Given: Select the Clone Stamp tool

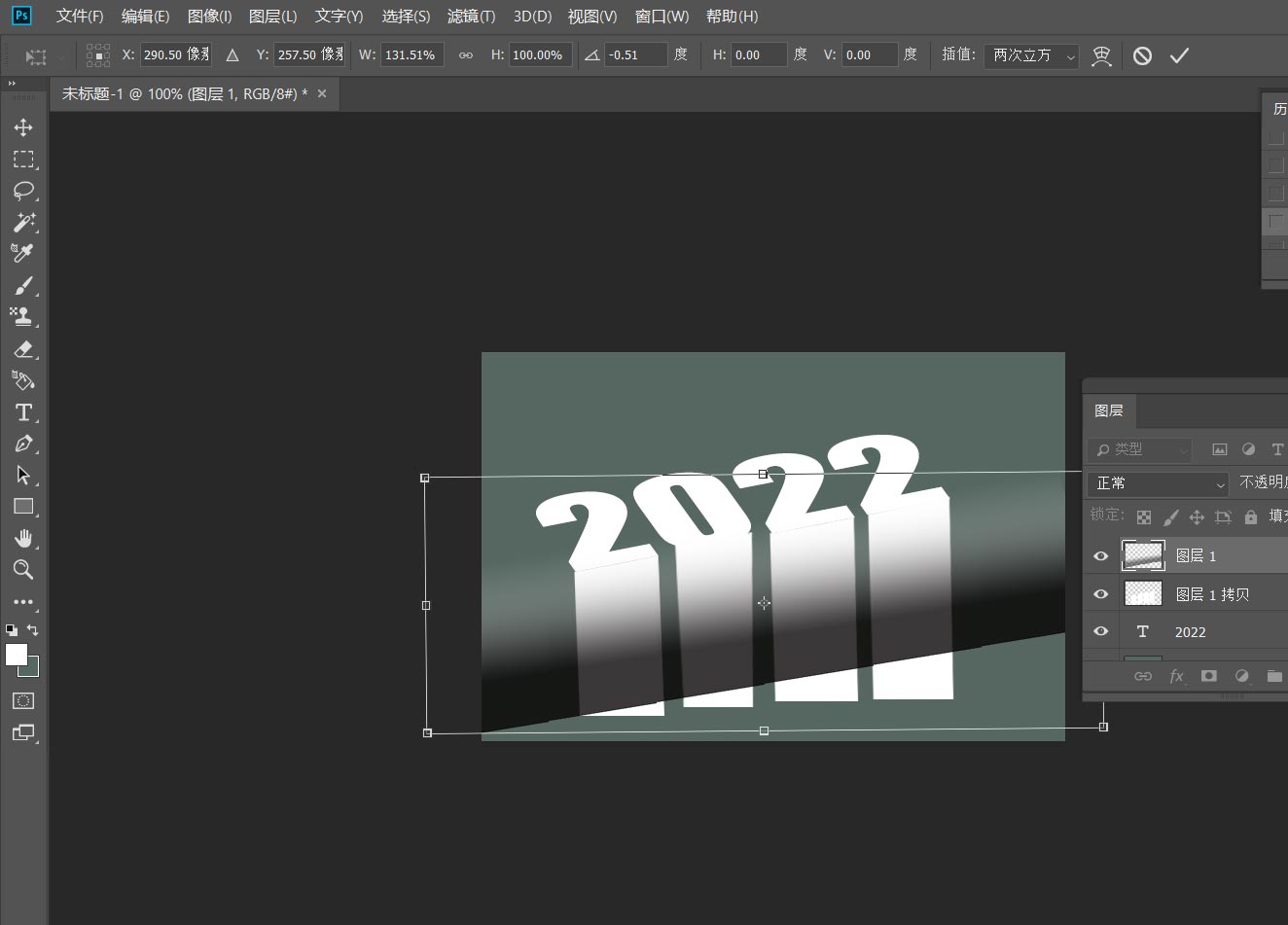Looking at the screenshot, I should [x=23, y=317].
